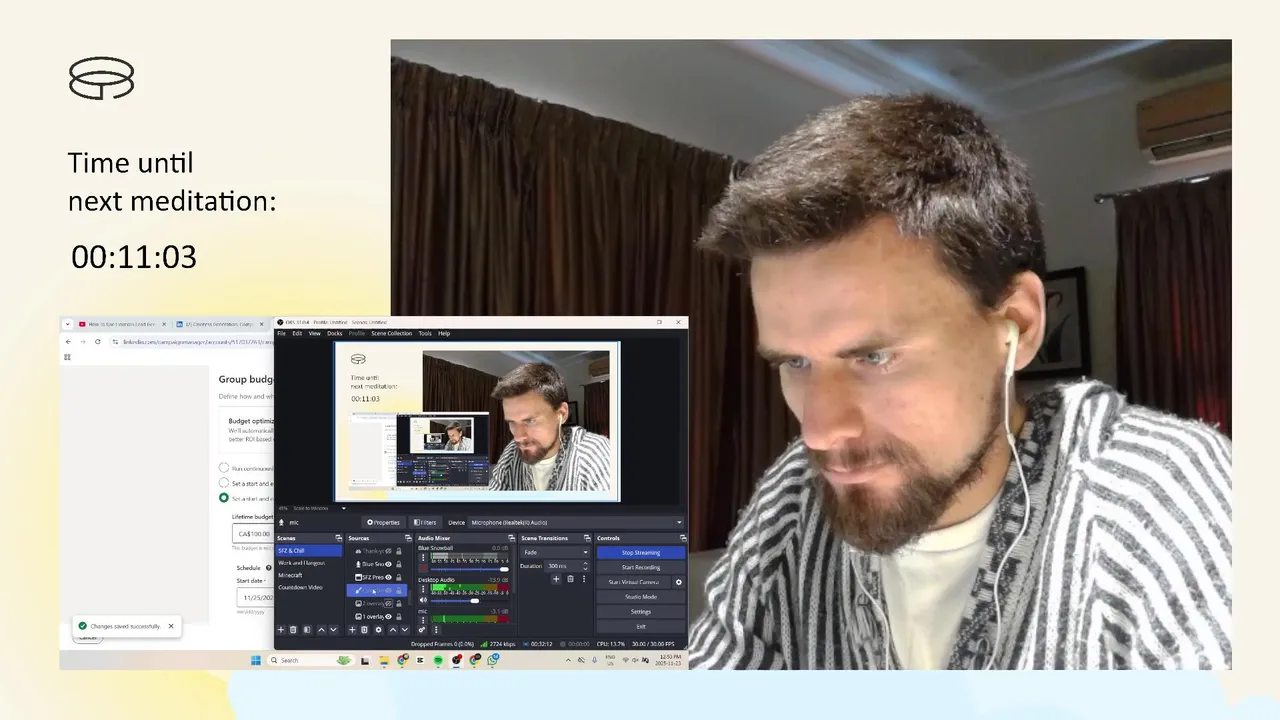Click Start Virtual Camera button
Screen dimensions: 1280x720
point(633,582)
